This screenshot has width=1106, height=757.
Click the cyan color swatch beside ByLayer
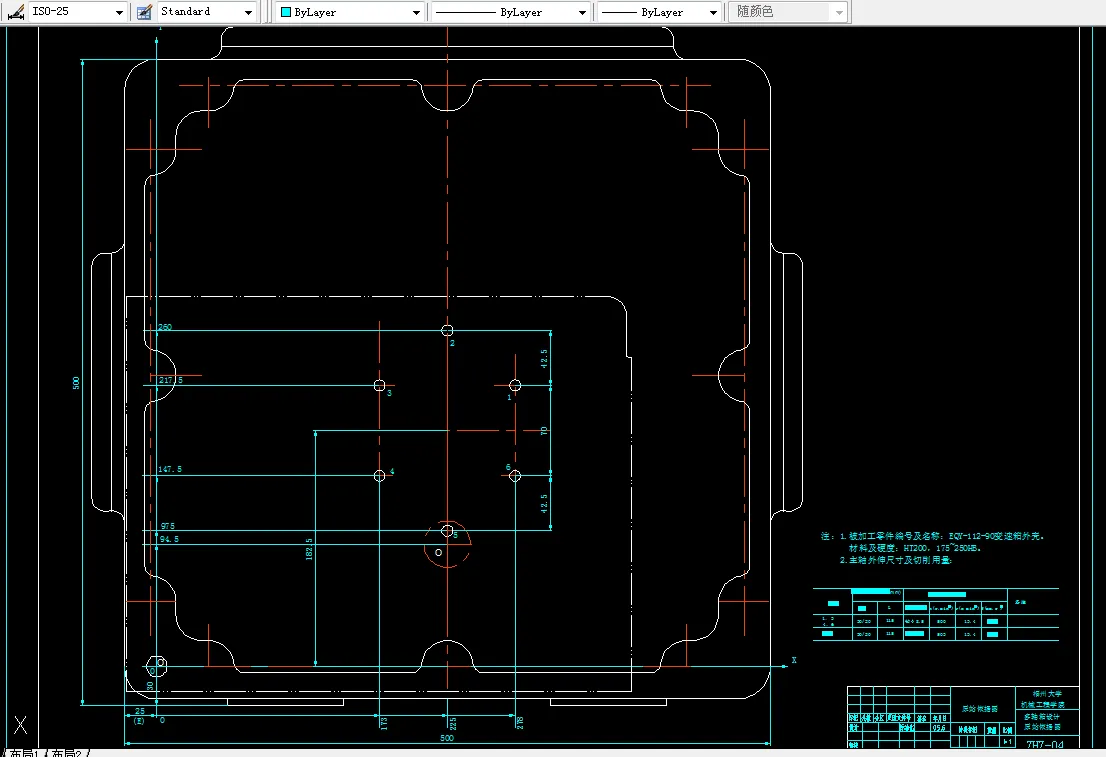pyautogui.click(x=286, y=12)
